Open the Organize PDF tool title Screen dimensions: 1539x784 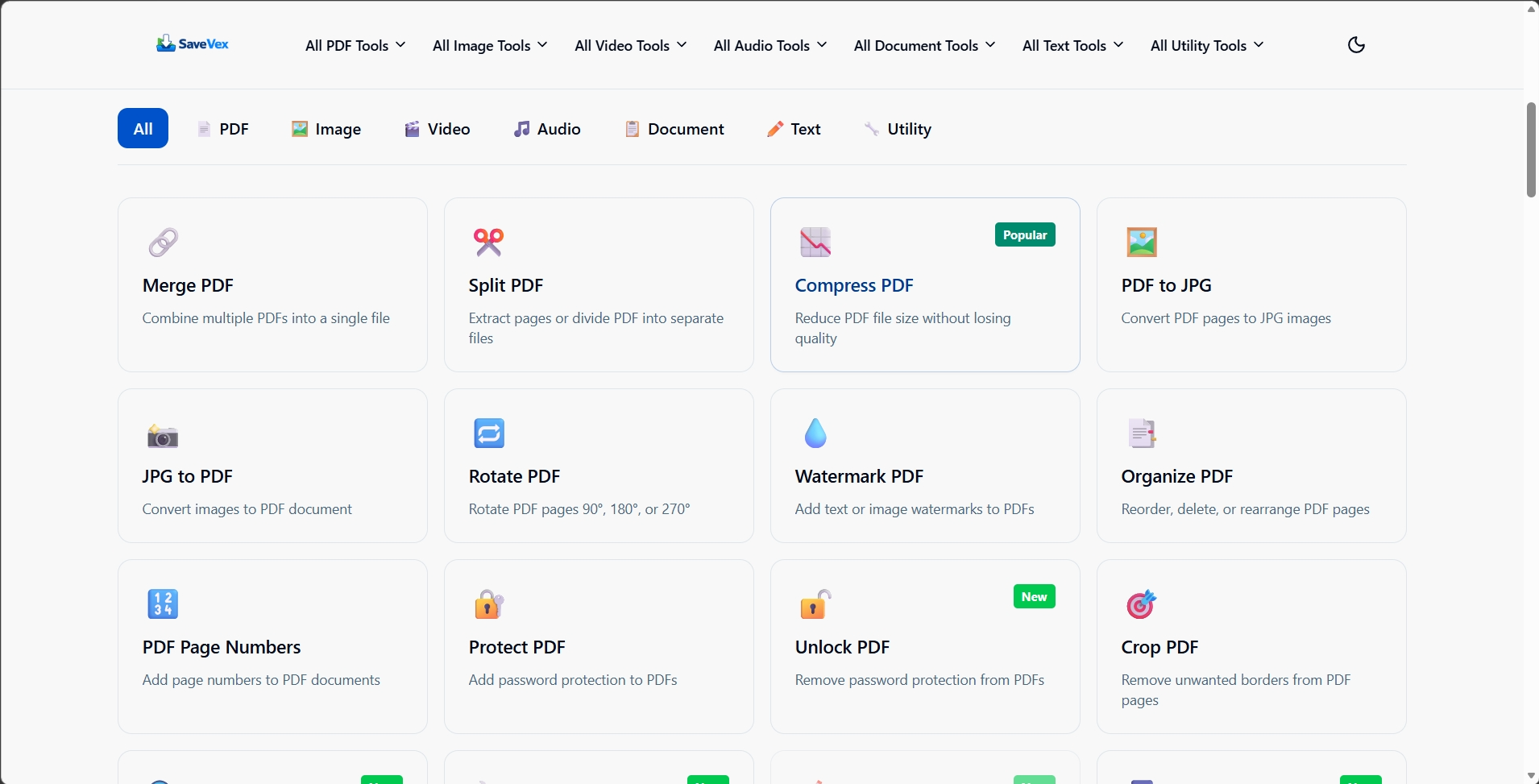[x=1177, y=476]
